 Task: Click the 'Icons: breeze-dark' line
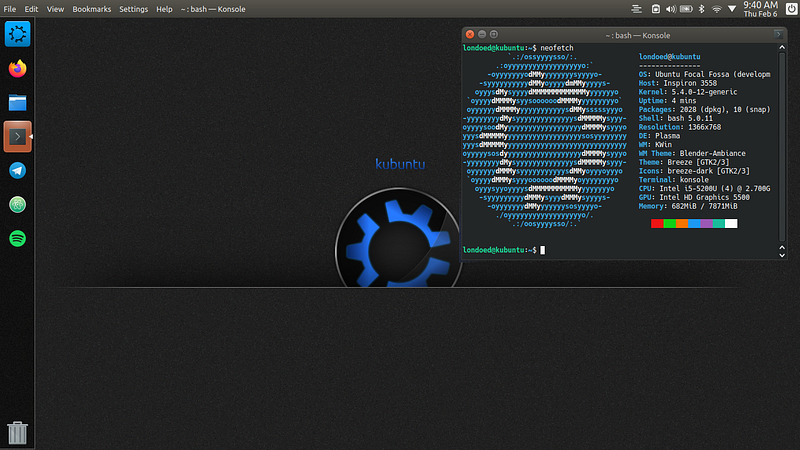tap(694, 171)
